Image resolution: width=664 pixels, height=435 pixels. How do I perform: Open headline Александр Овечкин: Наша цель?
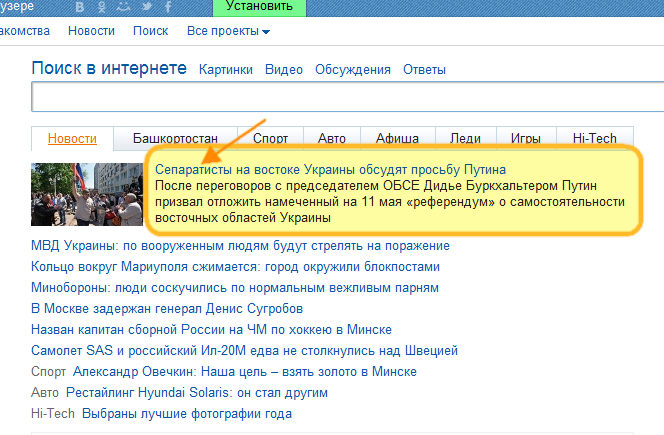pos(245,371)
